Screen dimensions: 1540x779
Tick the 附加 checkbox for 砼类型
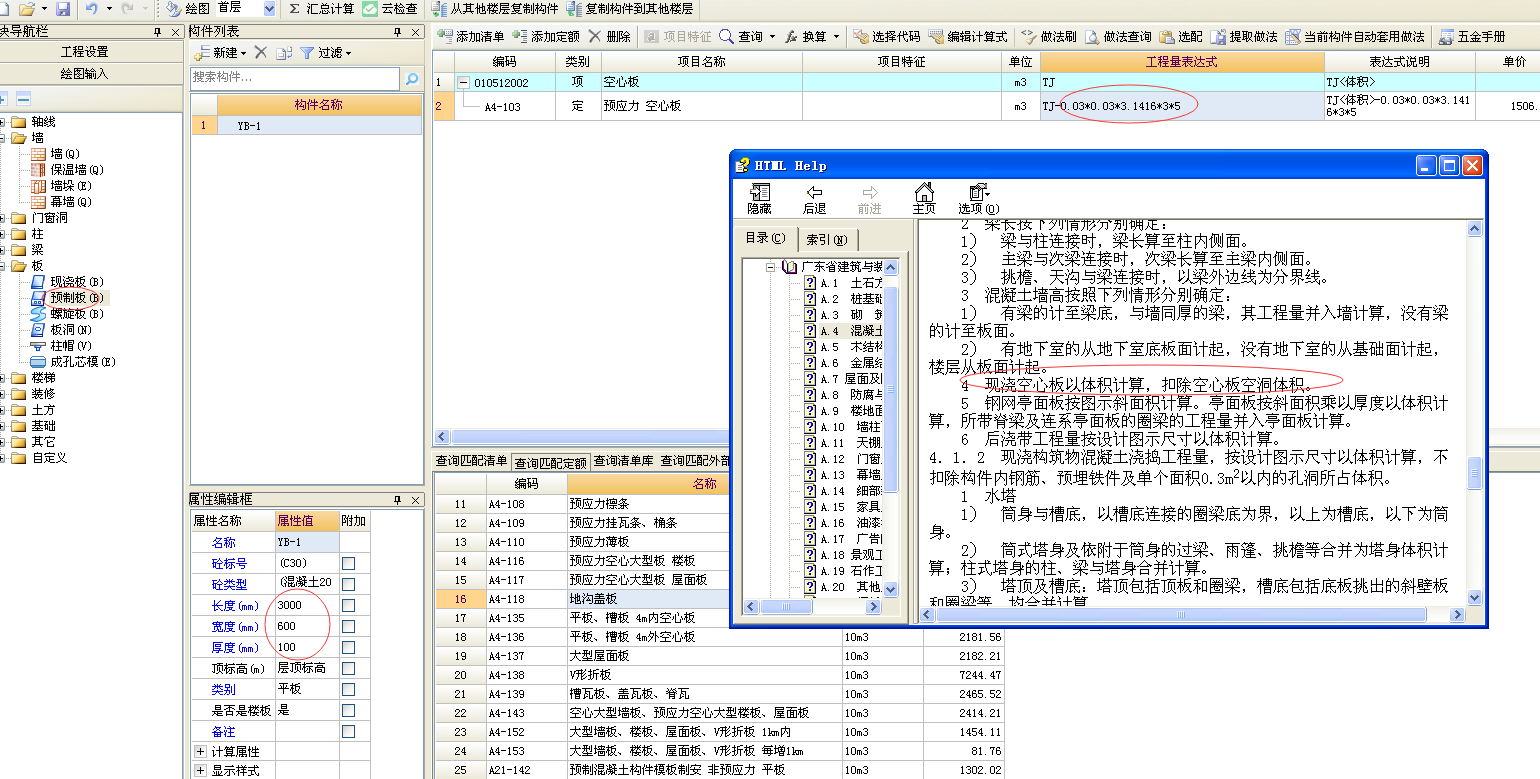pos(348,584)
